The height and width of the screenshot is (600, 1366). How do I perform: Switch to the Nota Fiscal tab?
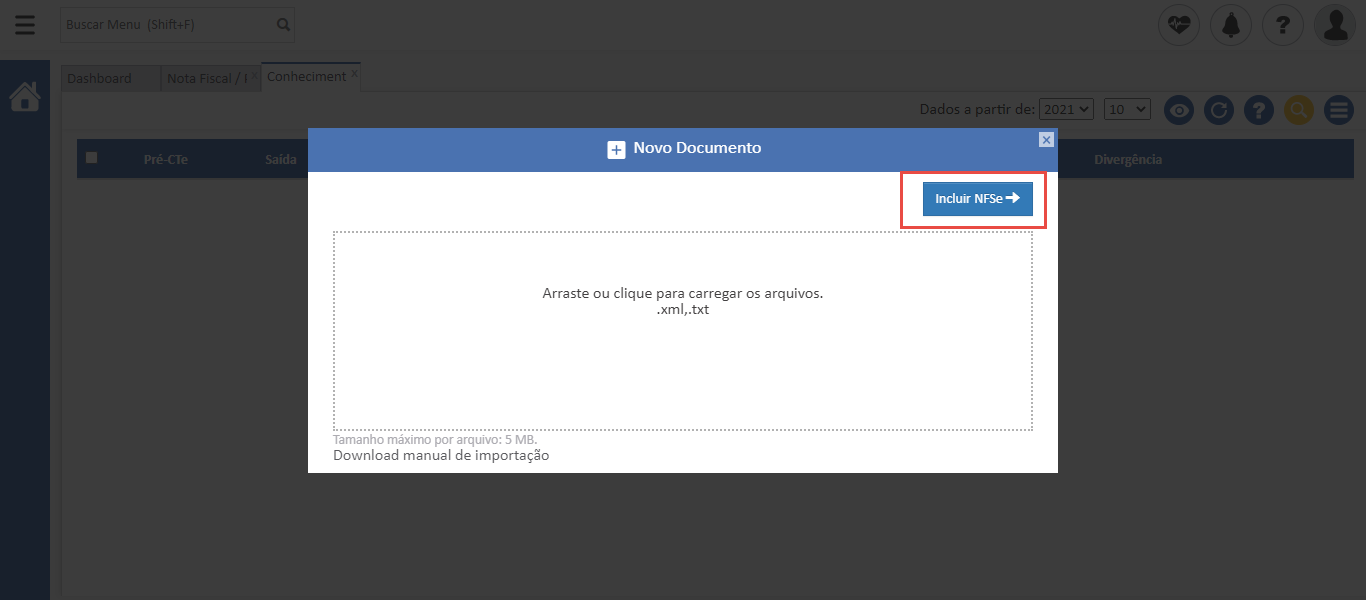pyautogui.click(x=207, y=78)
